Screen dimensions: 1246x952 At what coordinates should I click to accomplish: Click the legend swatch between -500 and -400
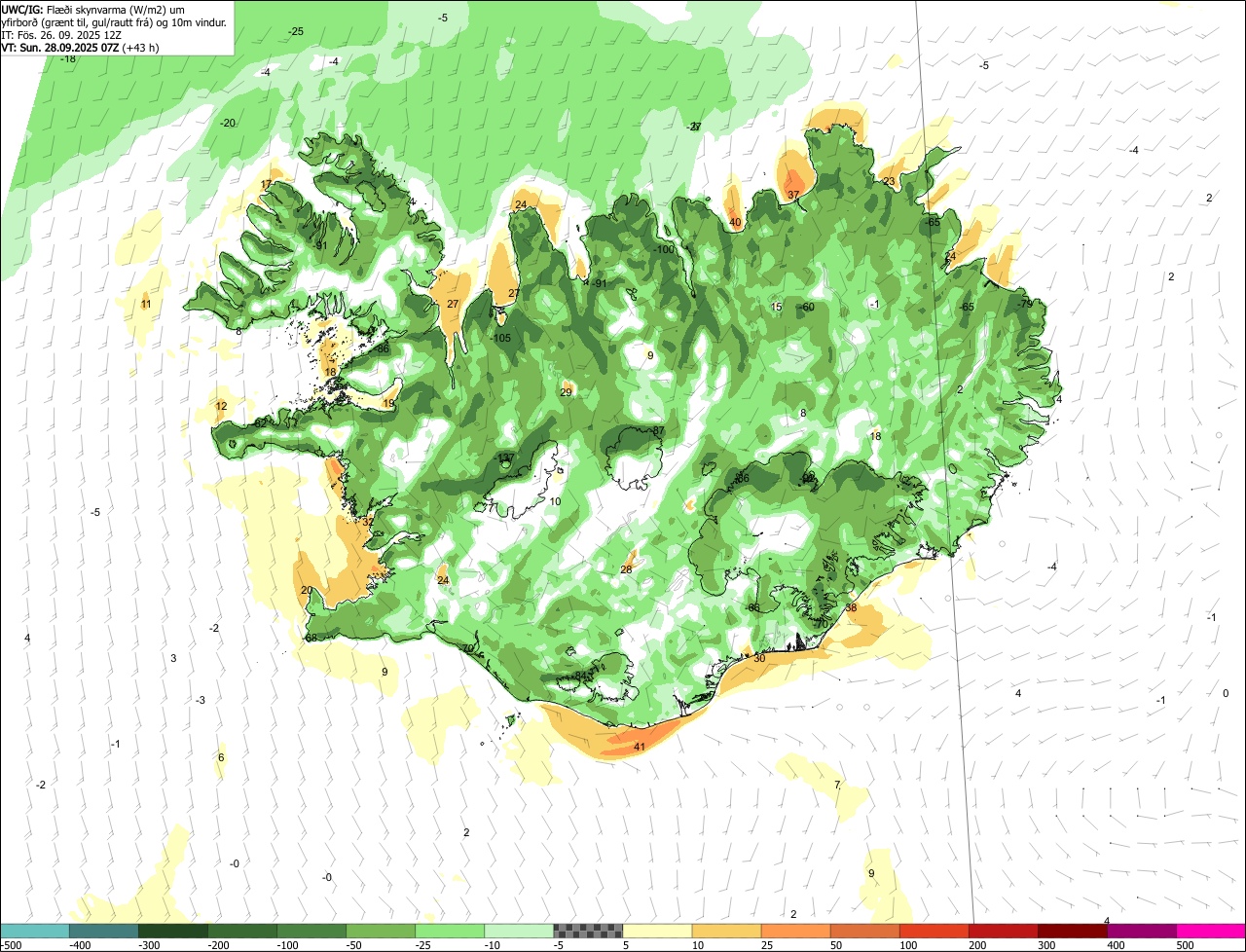pyautogui.click(x=34, y=931)
